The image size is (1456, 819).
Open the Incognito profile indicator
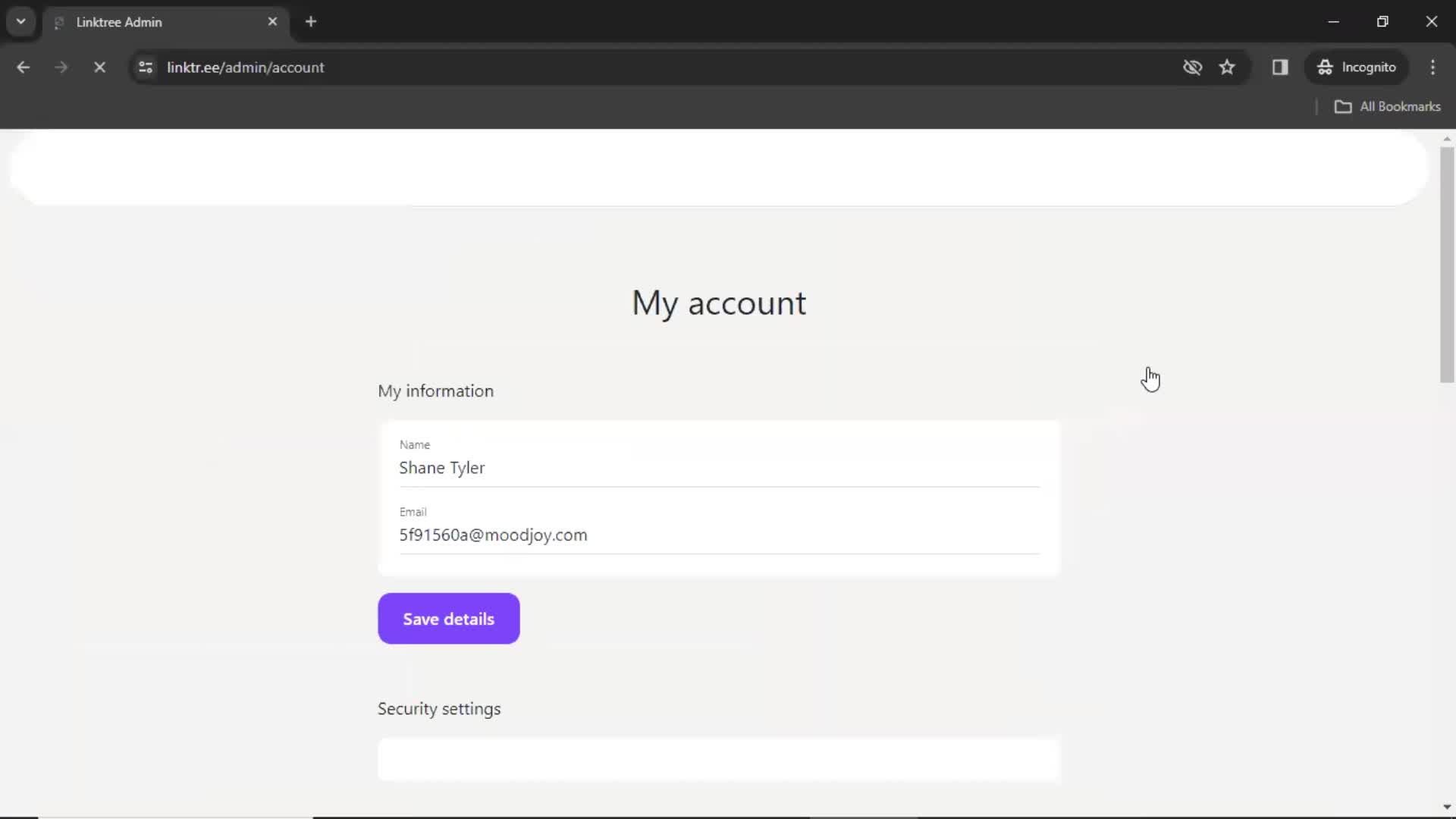click(1357, 67)
